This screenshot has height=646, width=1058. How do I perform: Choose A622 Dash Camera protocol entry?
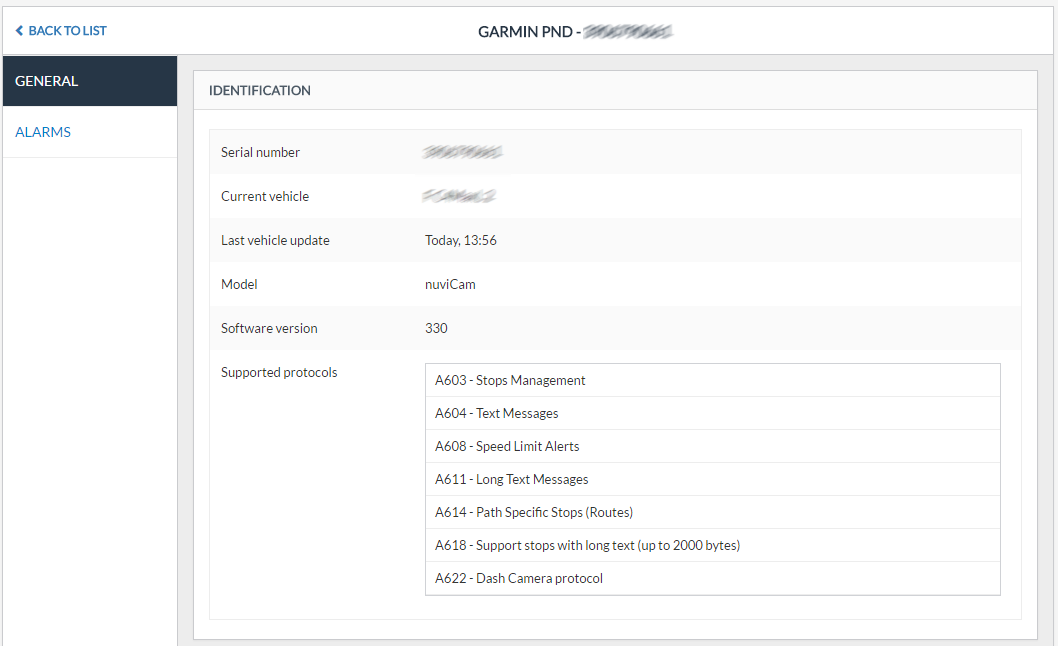[519, 578]
